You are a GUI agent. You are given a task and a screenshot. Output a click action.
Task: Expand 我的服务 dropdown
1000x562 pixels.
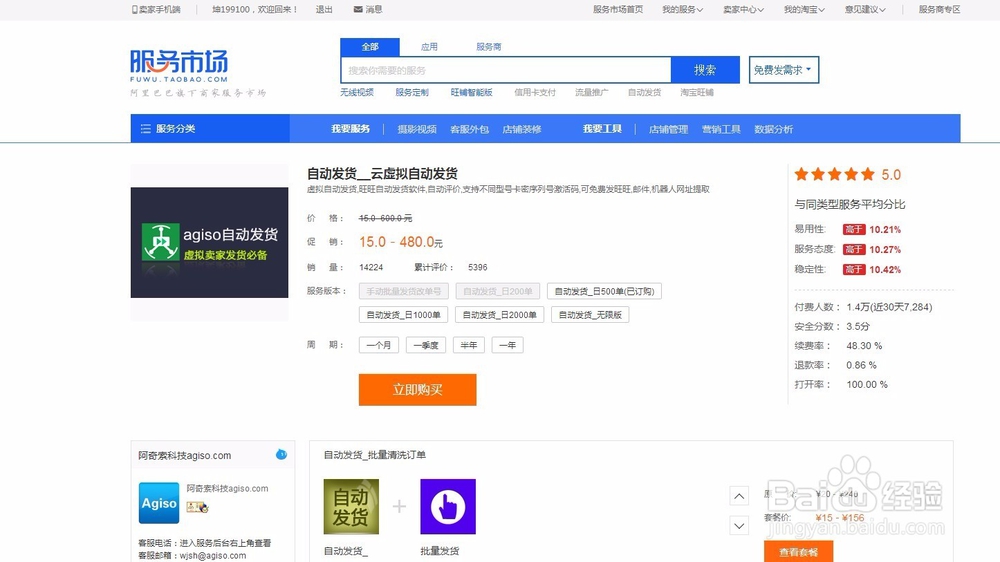click(x=682, y=10)
